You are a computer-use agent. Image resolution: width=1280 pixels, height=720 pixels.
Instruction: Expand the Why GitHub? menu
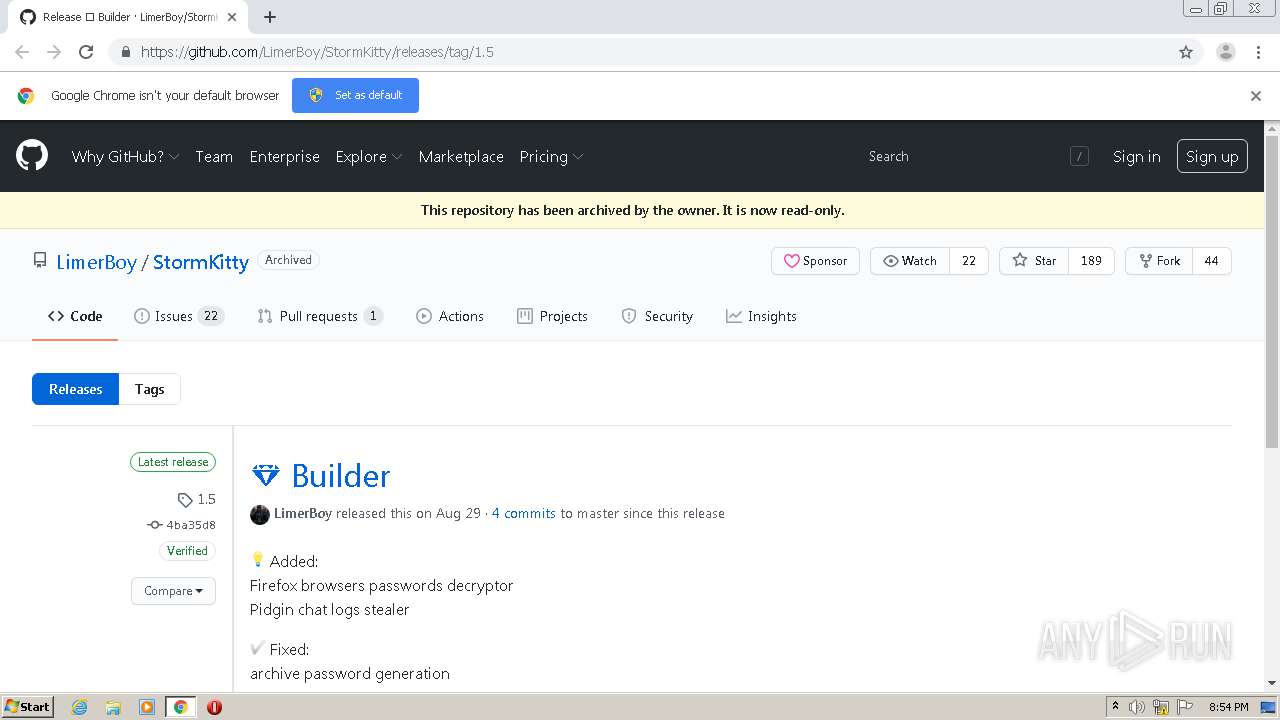[x=125, y=156]
